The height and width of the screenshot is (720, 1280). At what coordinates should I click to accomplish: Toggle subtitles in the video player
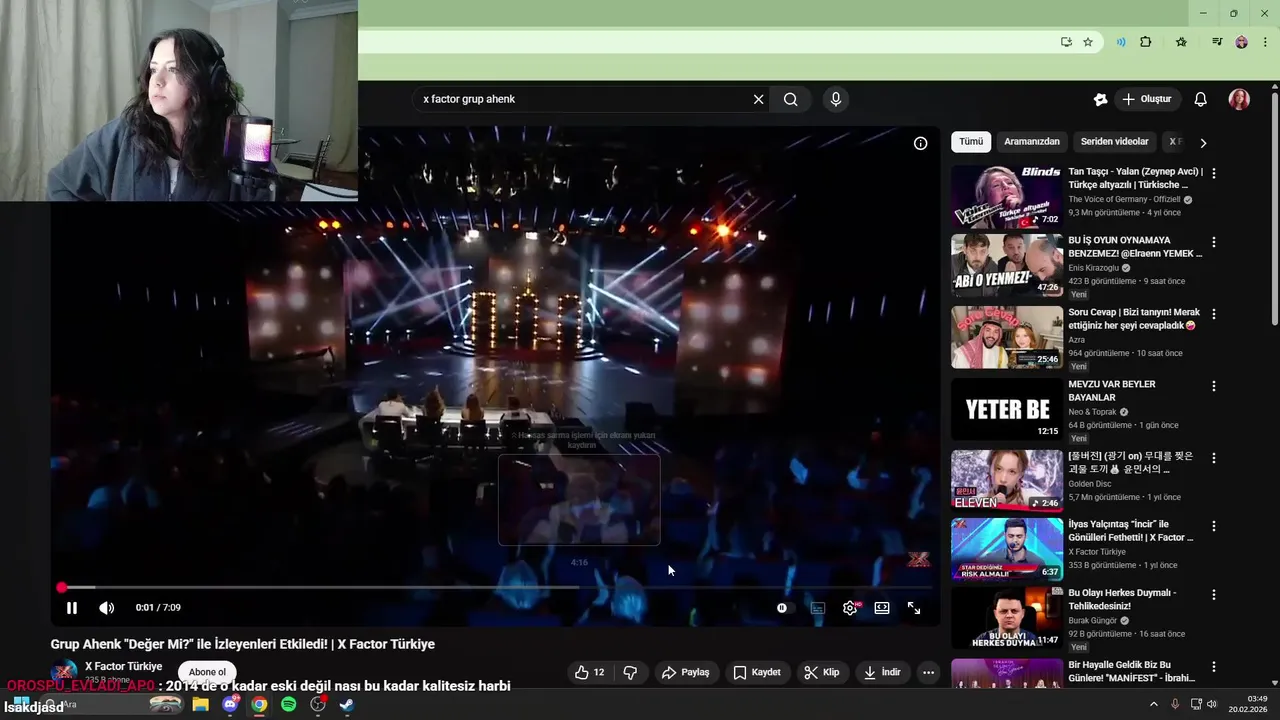[x=818, y=608]
